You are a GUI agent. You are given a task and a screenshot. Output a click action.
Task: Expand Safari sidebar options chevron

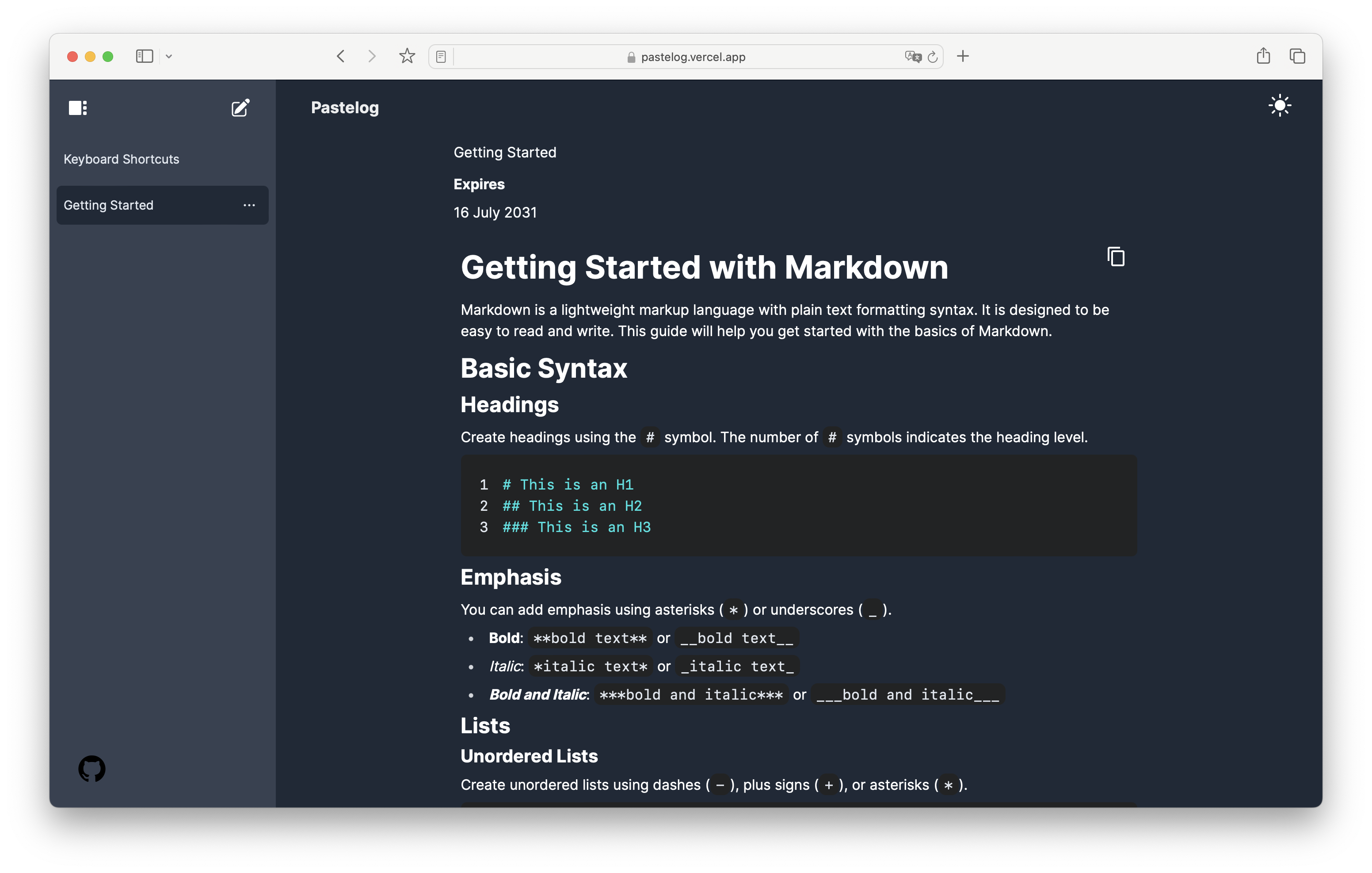[169, 57]
